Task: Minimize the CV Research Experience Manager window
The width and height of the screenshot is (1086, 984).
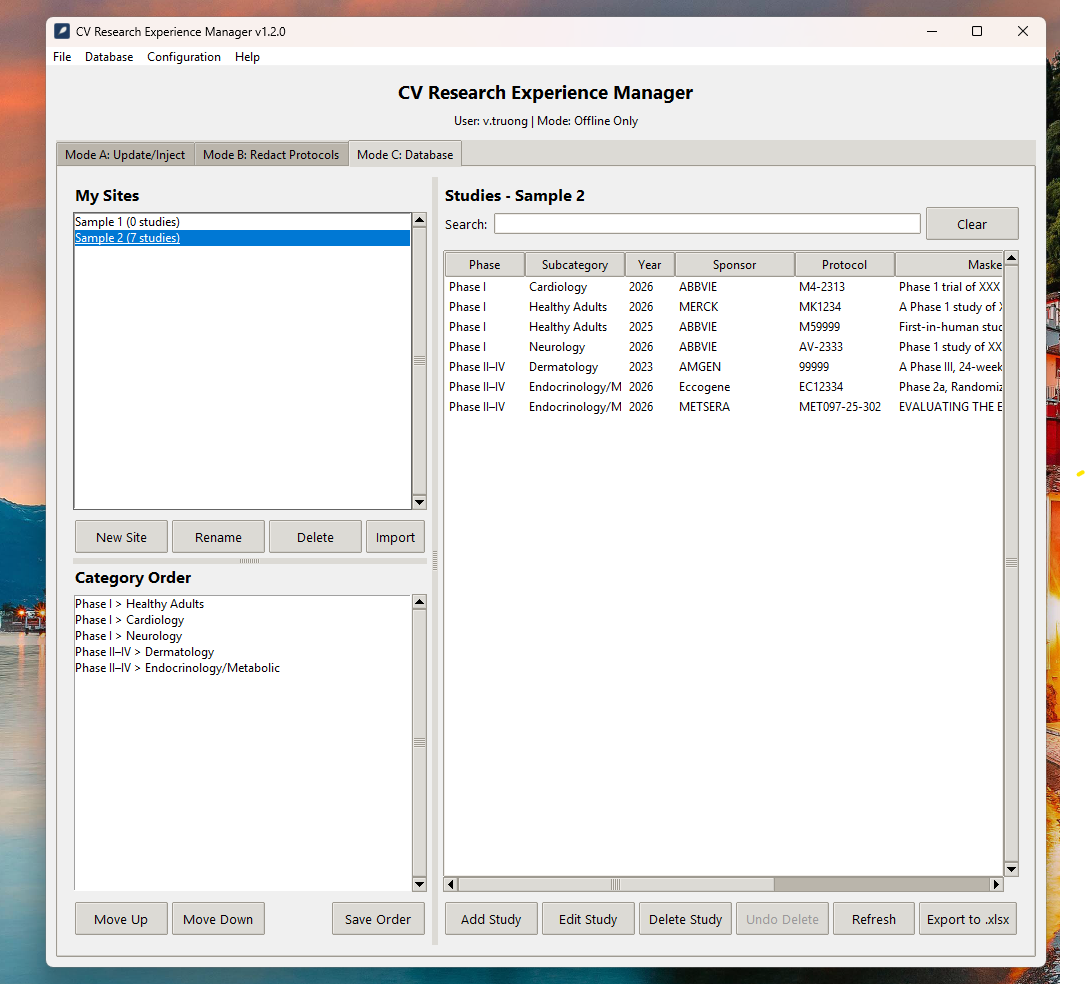Action: pos(932,31)
